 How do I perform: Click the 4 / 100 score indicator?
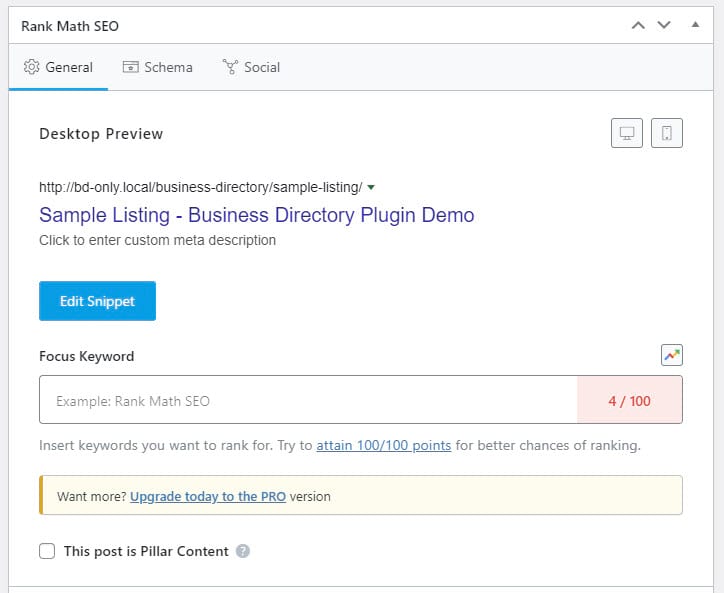pos(629,400)
